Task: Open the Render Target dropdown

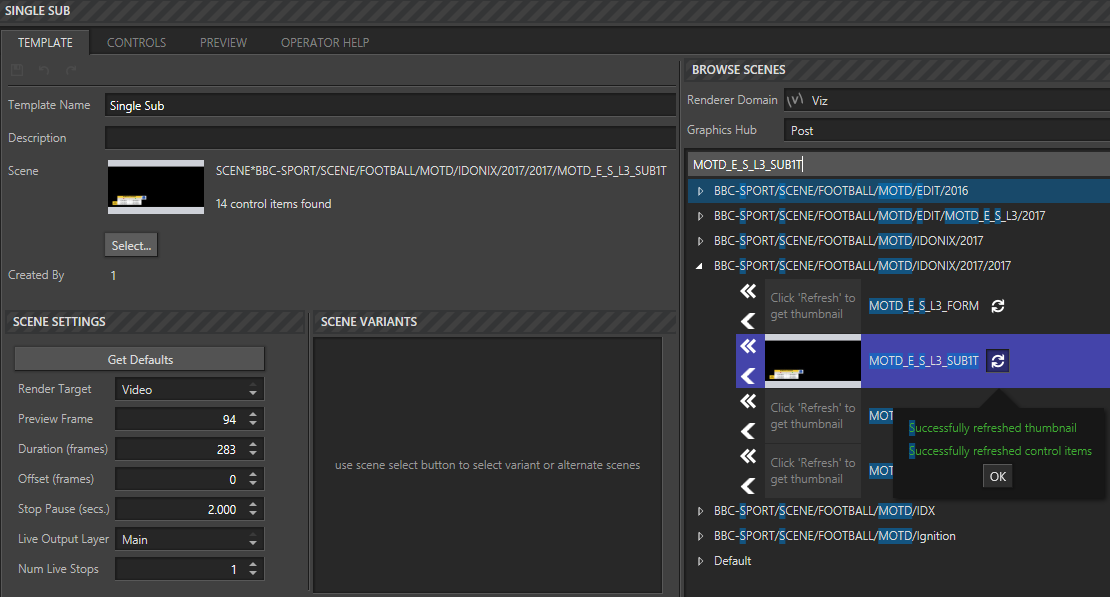Action: [189, 390]
